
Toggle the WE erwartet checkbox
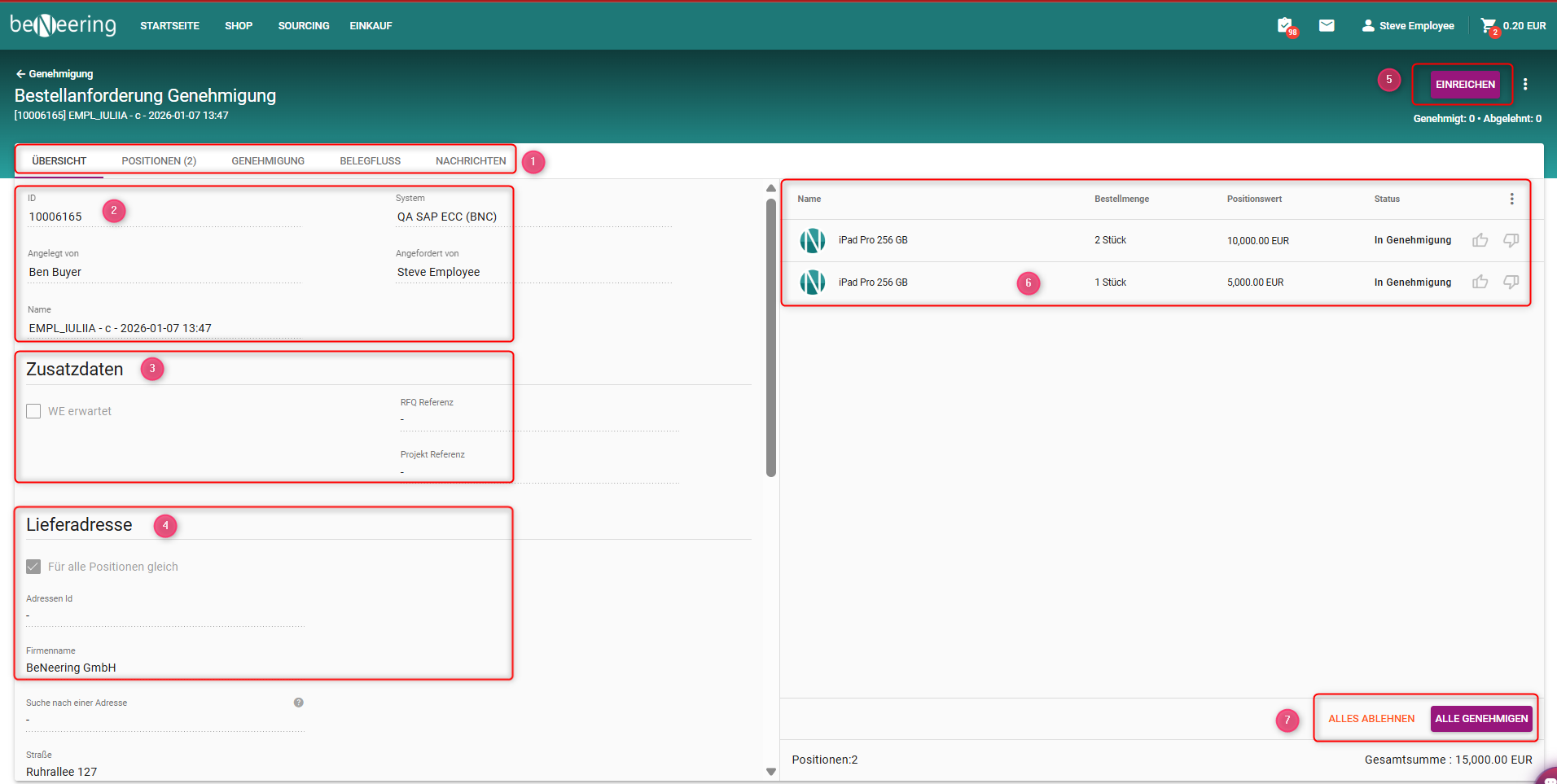[33, 411]
